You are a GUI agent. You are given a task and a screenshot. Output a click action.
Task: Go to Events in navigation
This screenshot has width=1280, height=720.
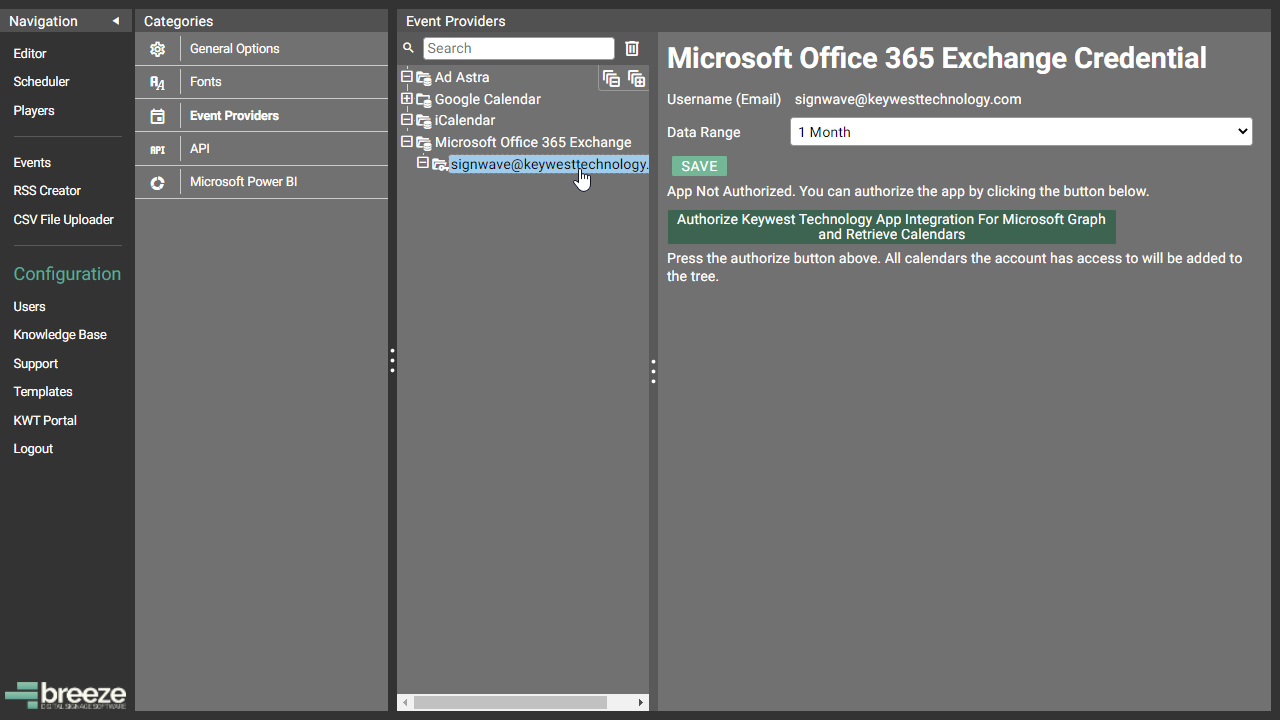point(32,163)
